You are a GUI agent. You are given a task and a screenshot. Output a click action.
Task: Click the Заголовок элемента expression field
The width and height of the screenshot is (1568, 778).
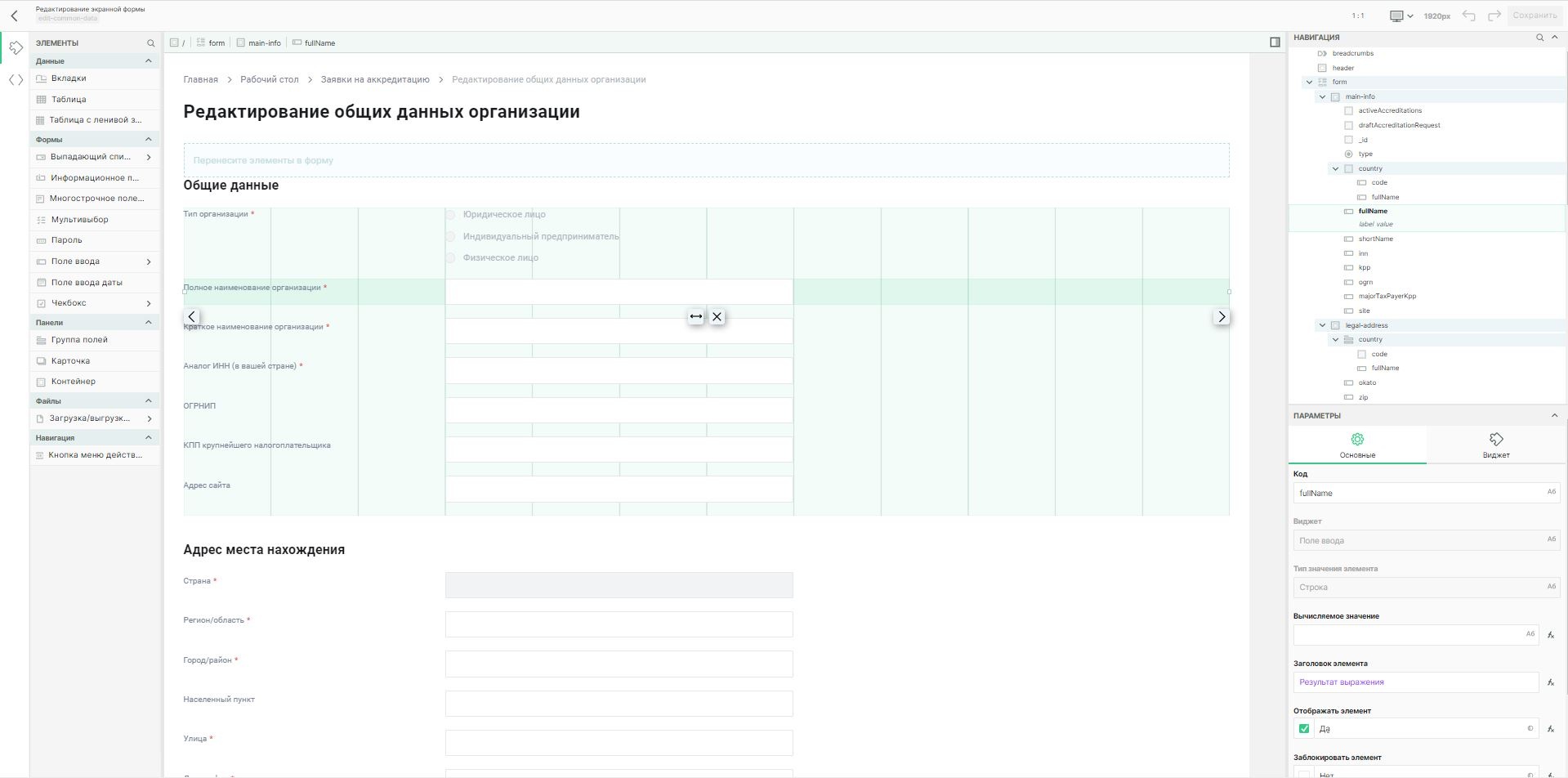pyautogui.click(x=1416, y=682)
